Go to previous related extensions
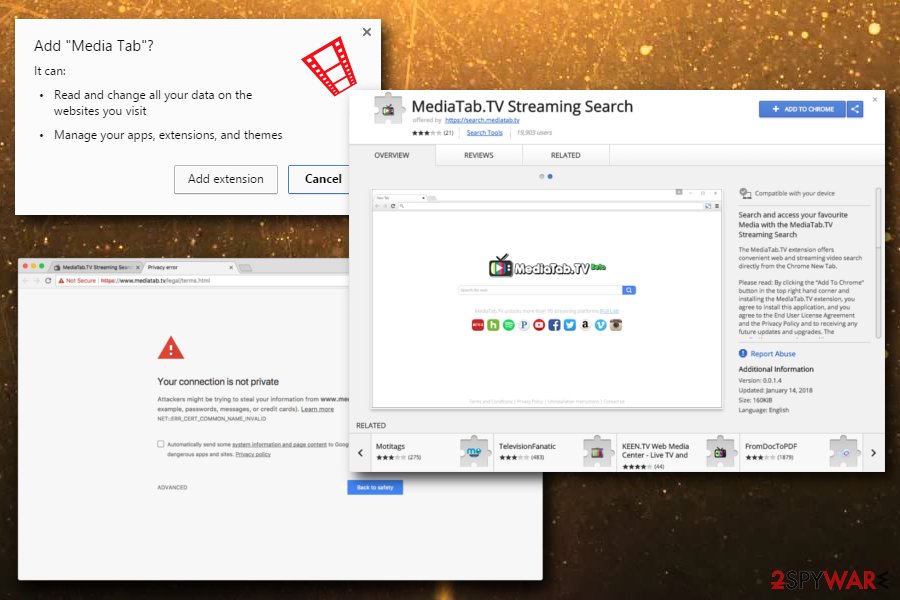Screen dimensions: 900x600 pos(360,453)
